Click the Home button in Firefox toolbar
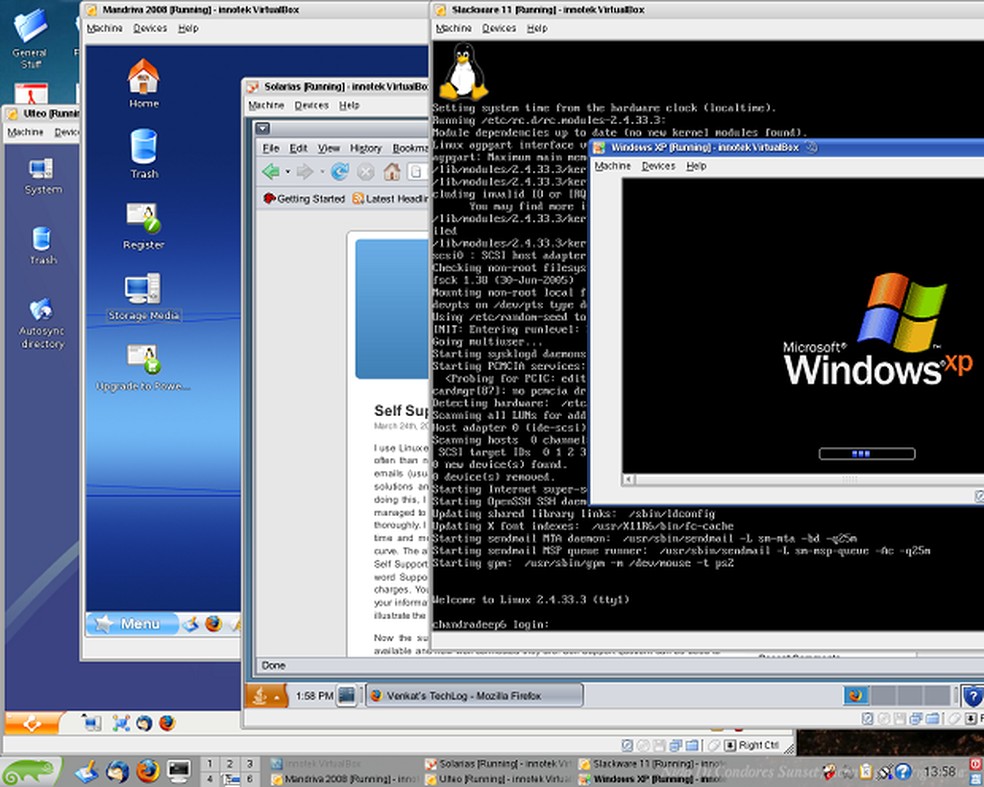Screen dimensions: 984x787 point(392,172)
